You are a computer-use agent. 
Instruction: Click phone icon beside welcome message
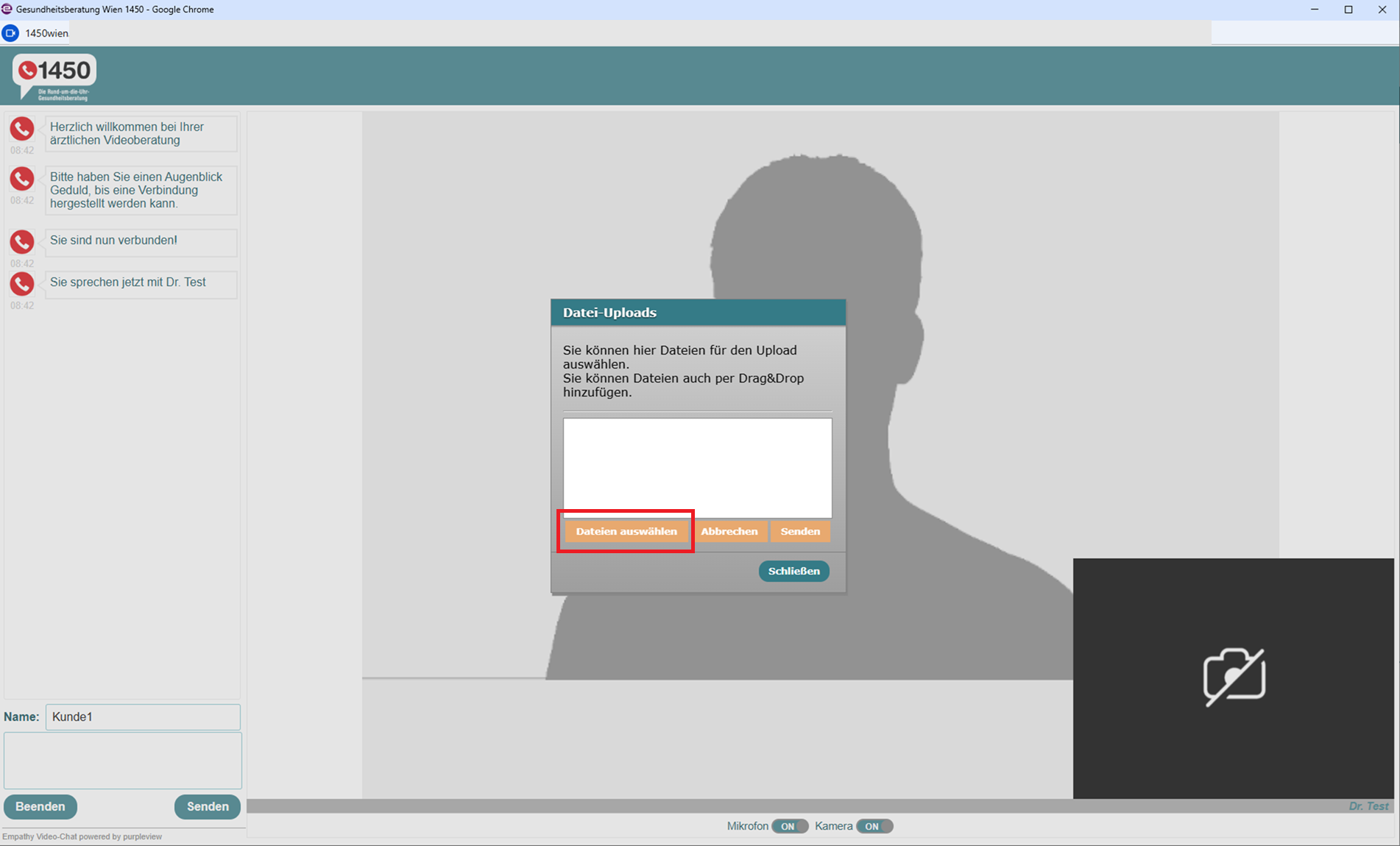click(22, 129)
